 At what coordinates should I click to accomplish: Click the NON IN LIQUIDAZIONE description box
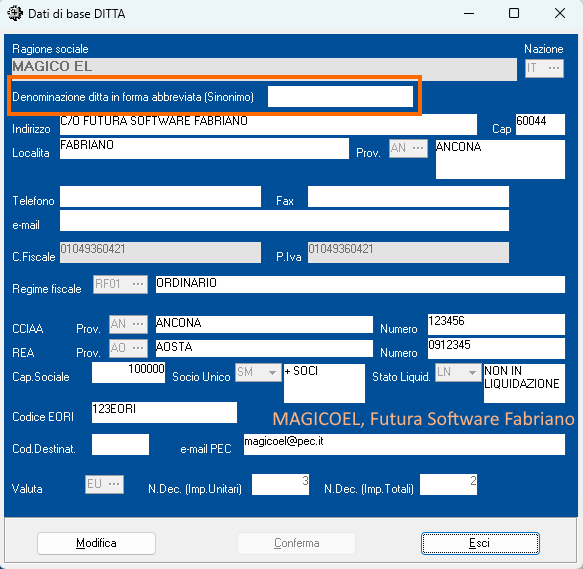click(x=524, y=383)
